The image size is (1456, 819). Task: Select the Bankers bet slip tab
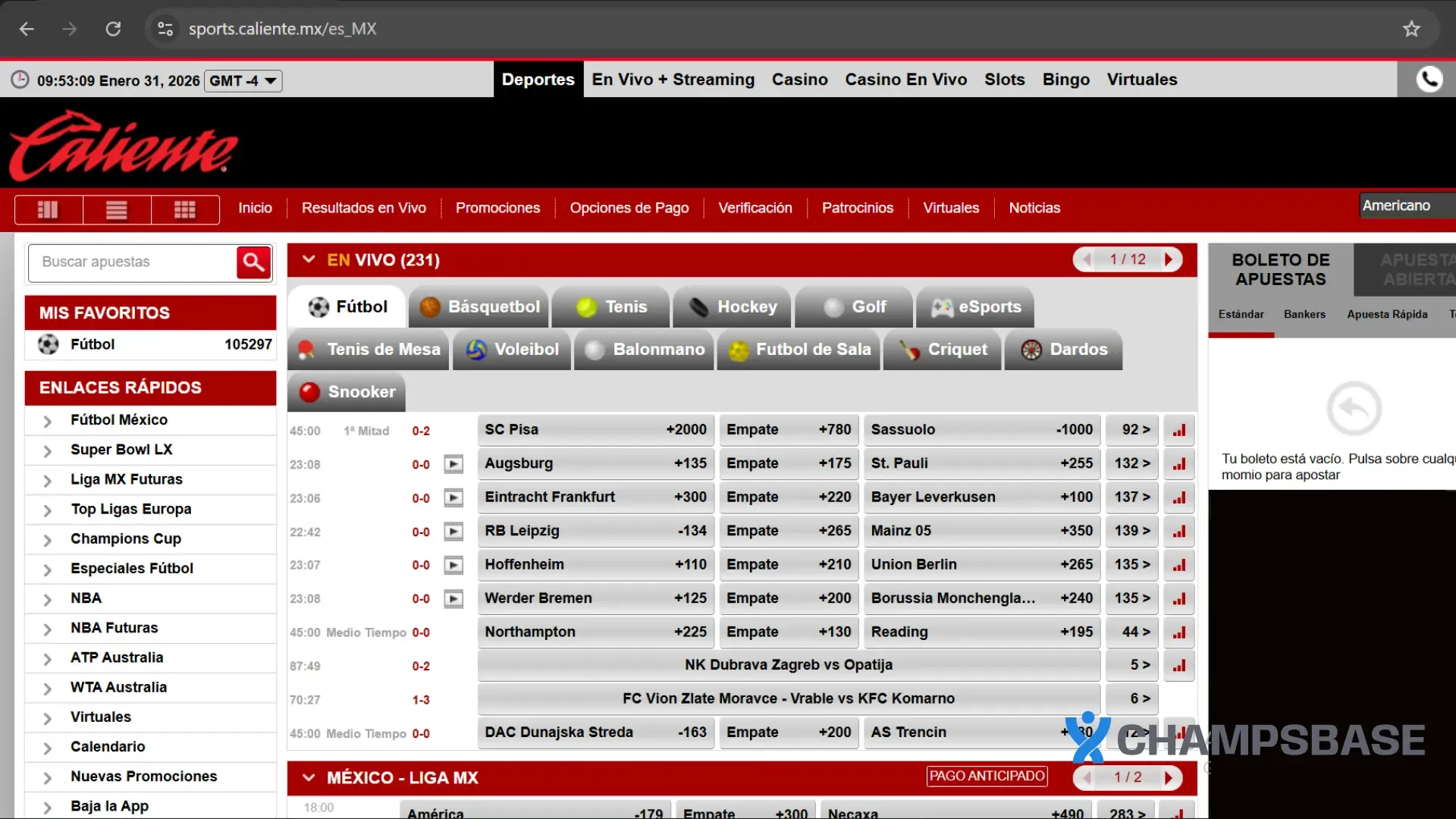click(x=1304, y=314)
